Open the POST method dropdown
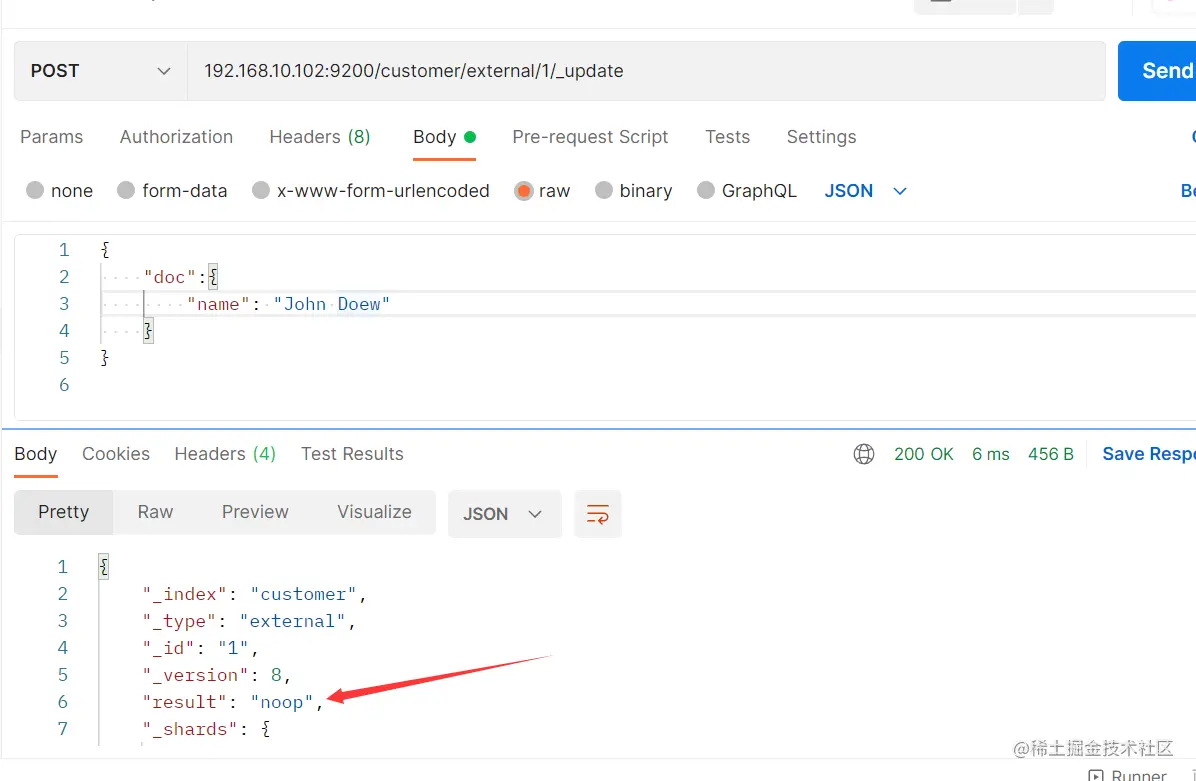Image resolution: width=1196 pixels, height=781 pixels. [100, 71]
